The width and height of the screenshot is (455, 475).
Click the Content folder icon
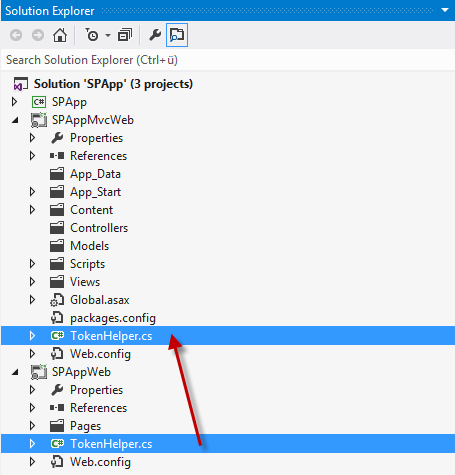tap(57, 210)
